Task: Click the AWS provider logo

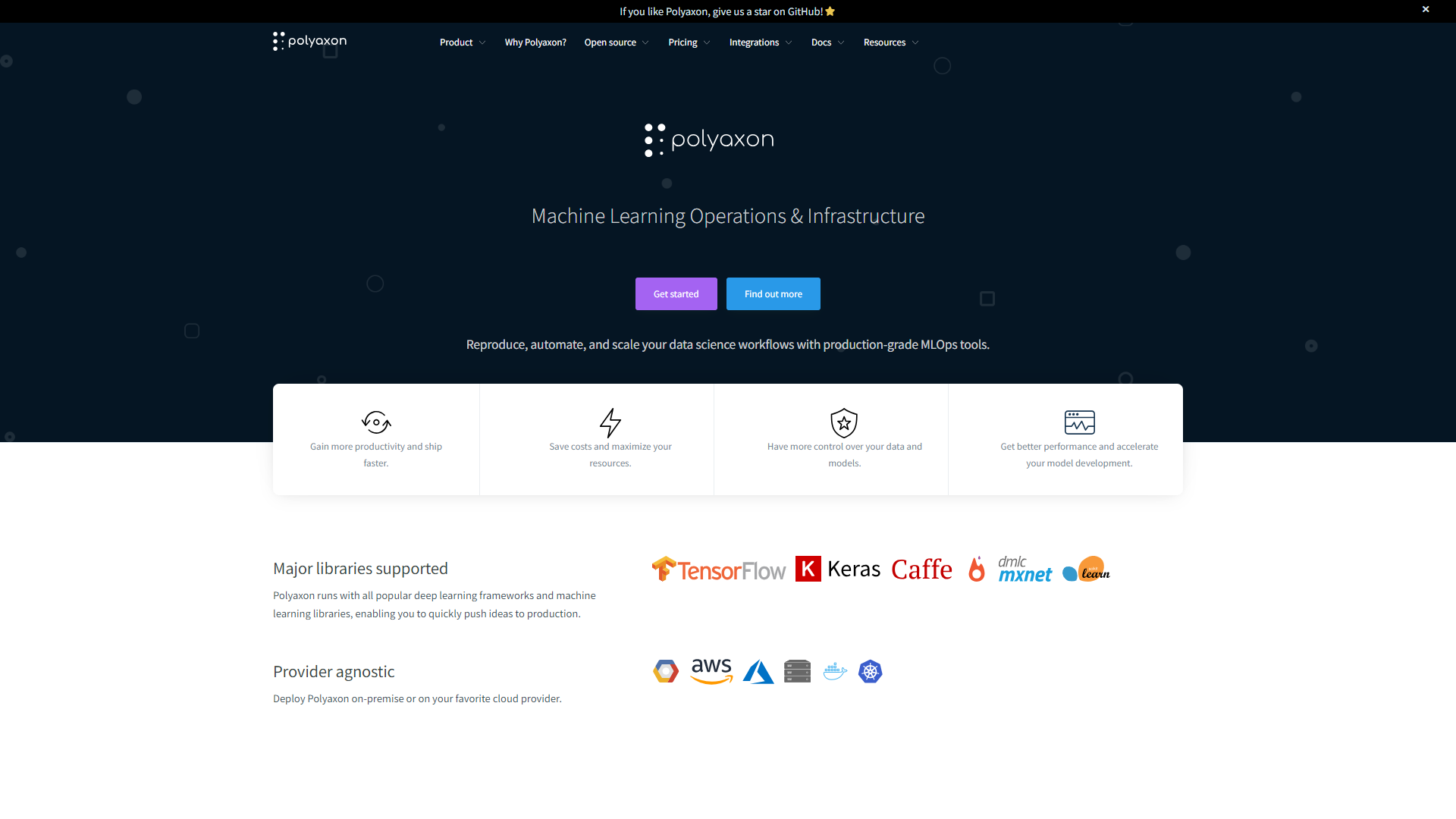Action: [711, 670]
